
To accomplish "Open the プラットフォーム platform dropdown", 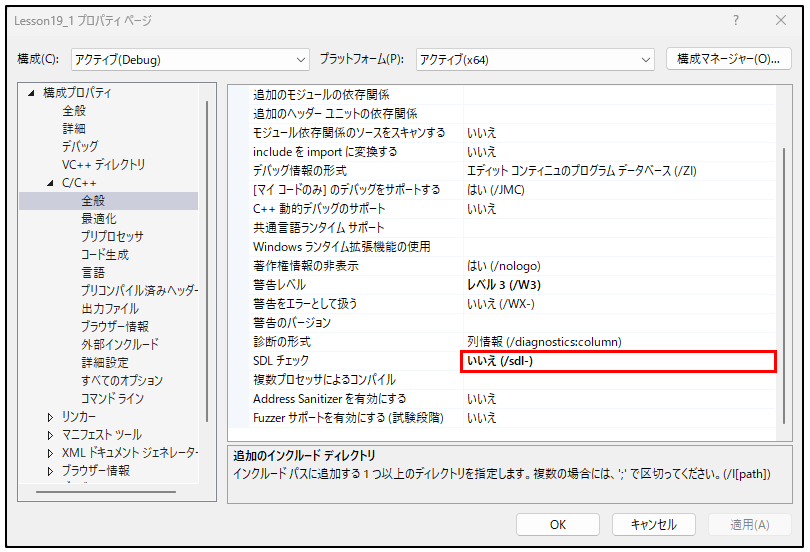I will coord(534,60).
